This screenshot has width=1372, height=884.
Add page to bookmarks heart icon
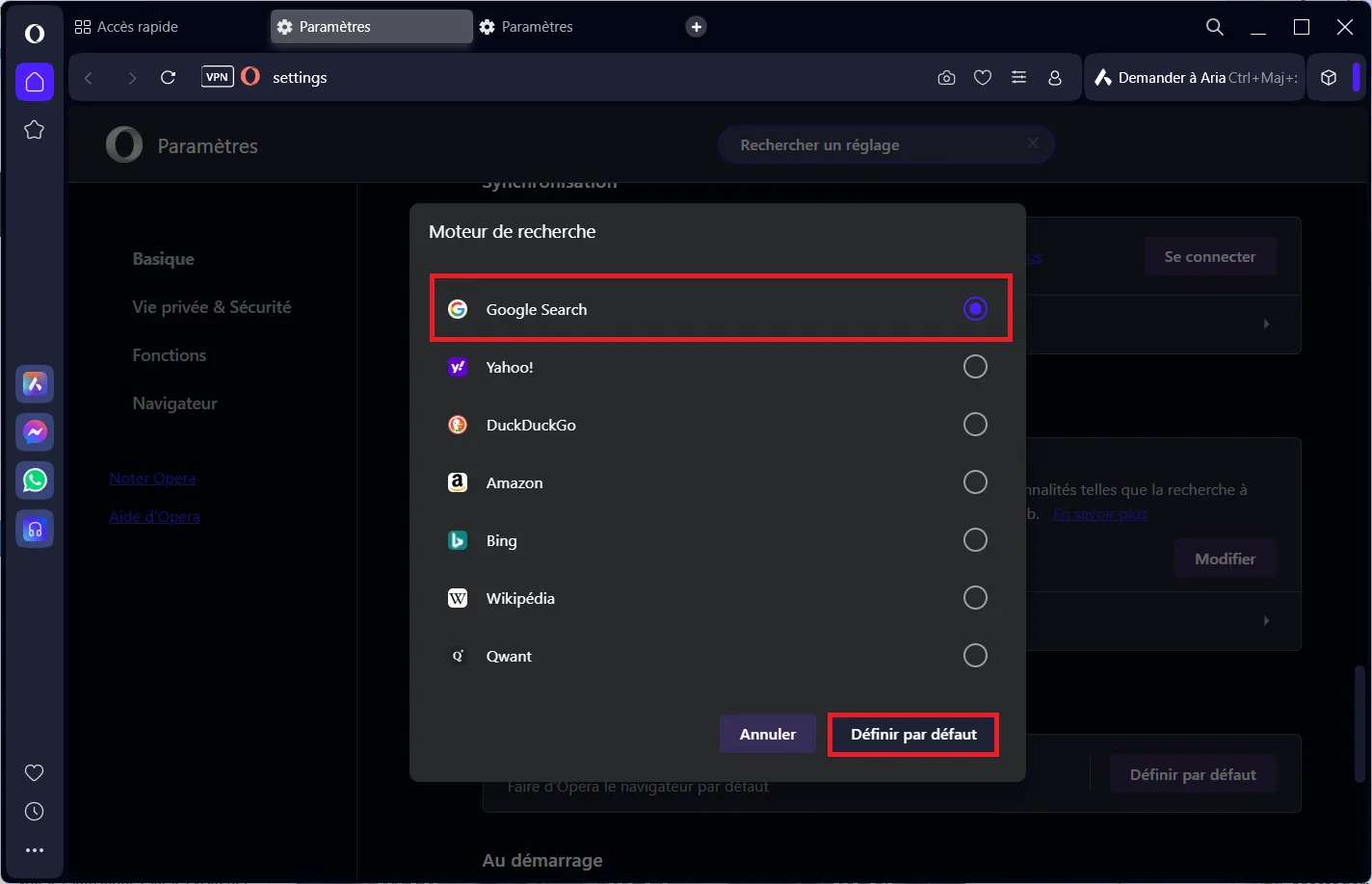click(983, 78)
